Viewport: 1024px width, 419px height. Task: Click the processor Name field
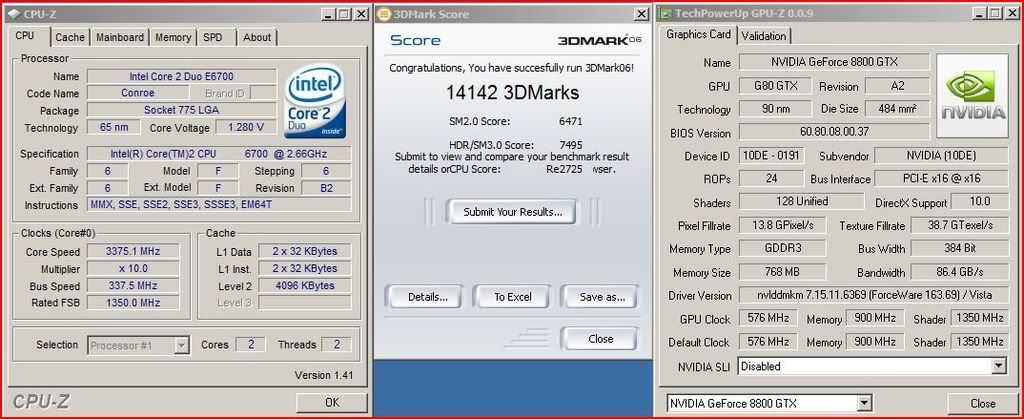pyautogui.click(x=177, y=76)
